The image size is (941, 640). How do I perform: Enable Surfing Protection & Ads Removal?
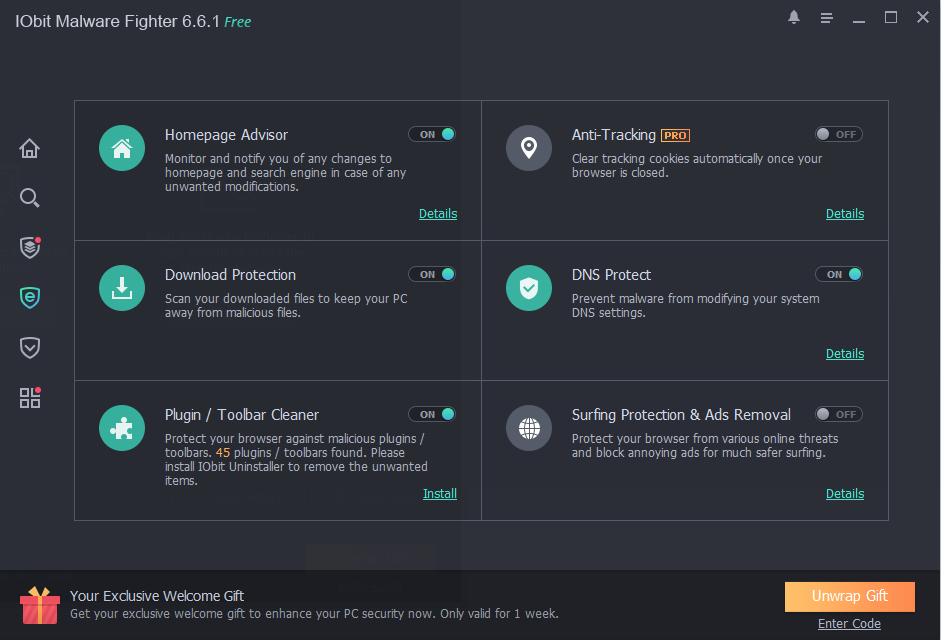click(838, 414)
